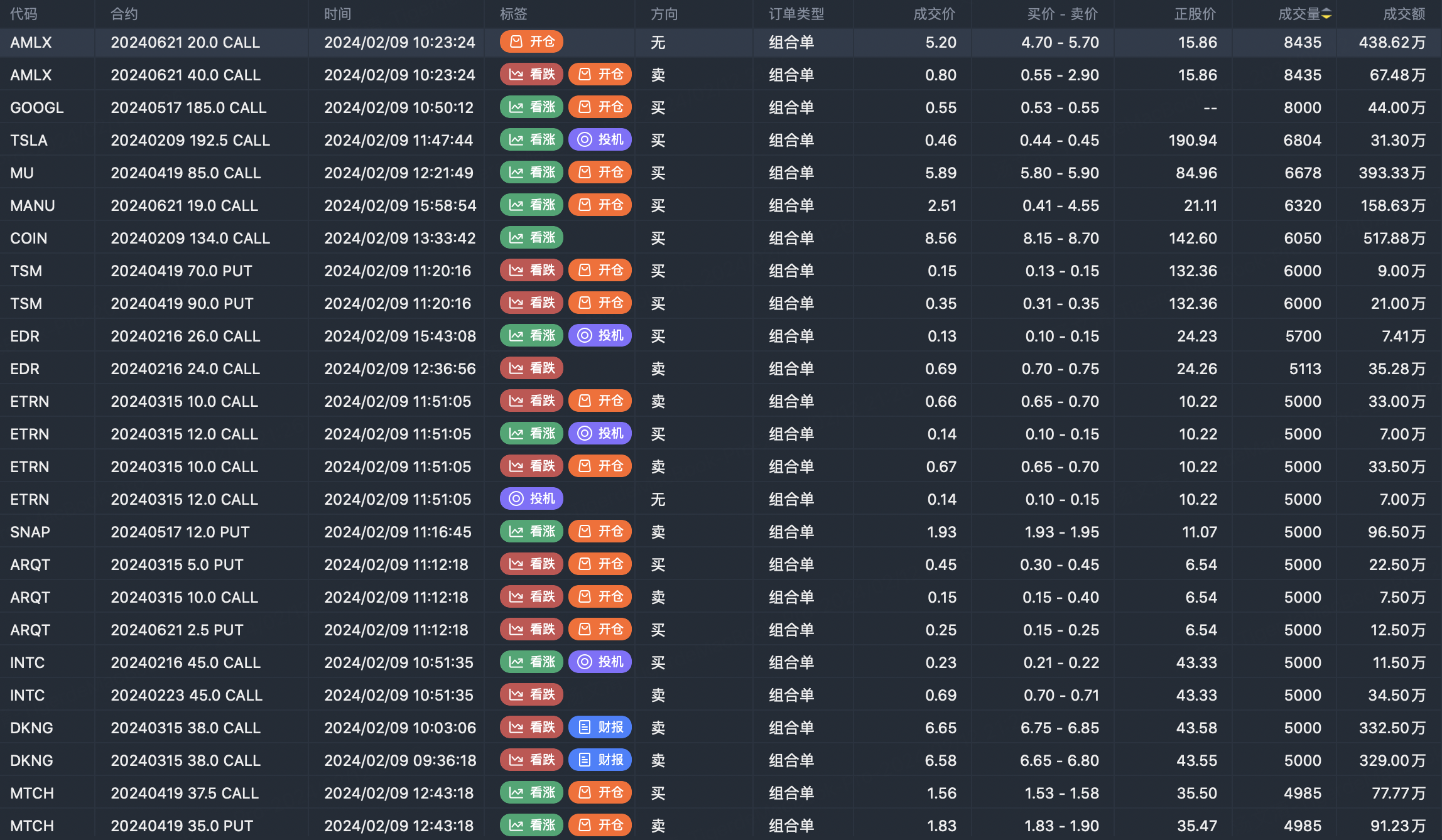
Task: Click 看涨 tag on the GOOGL row
Action: (x=531, y=107)
